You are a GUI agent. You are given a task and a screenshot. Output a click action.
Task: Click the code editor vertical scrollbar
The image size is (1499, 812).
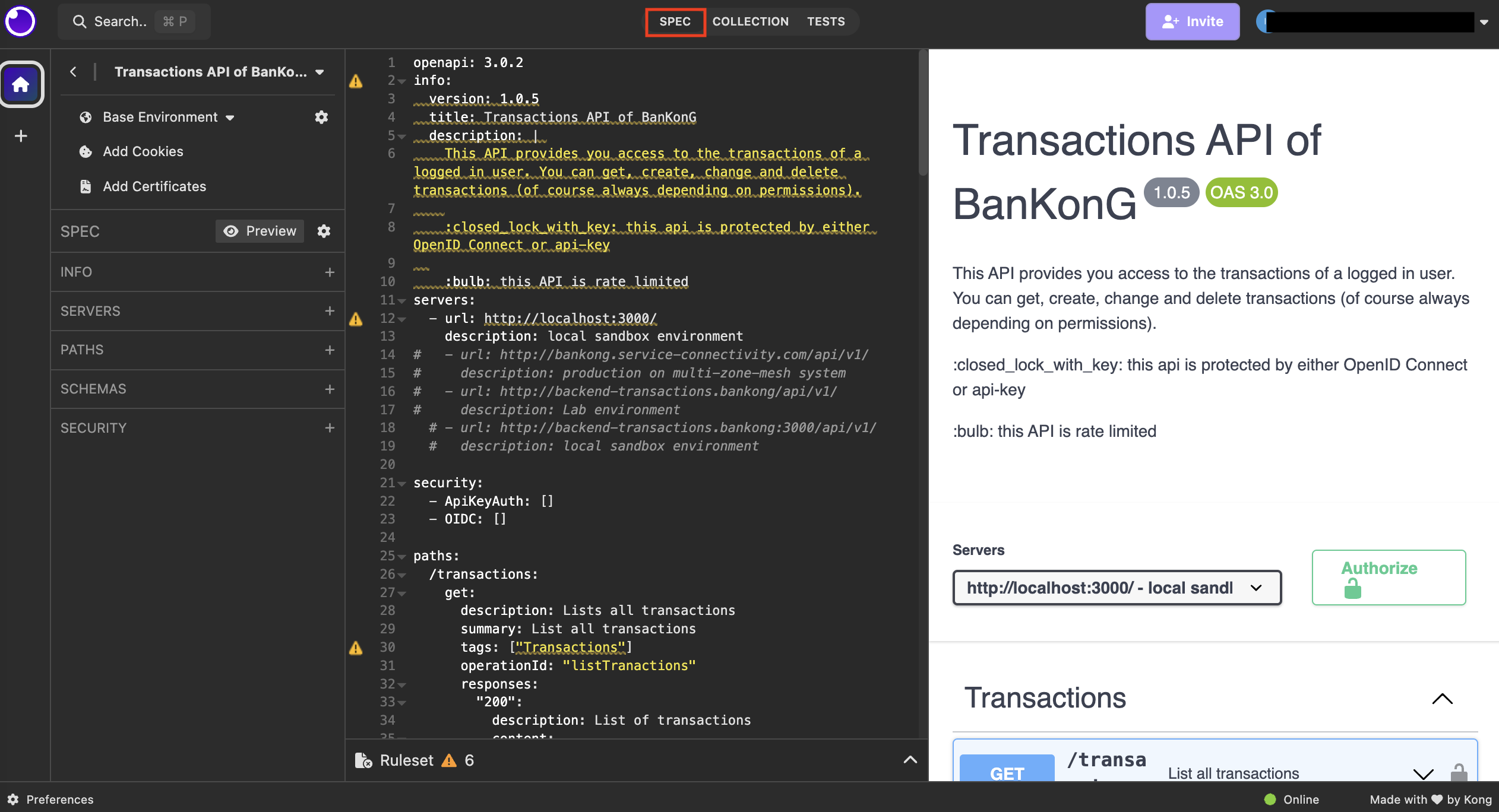click(x=922, y=113)
